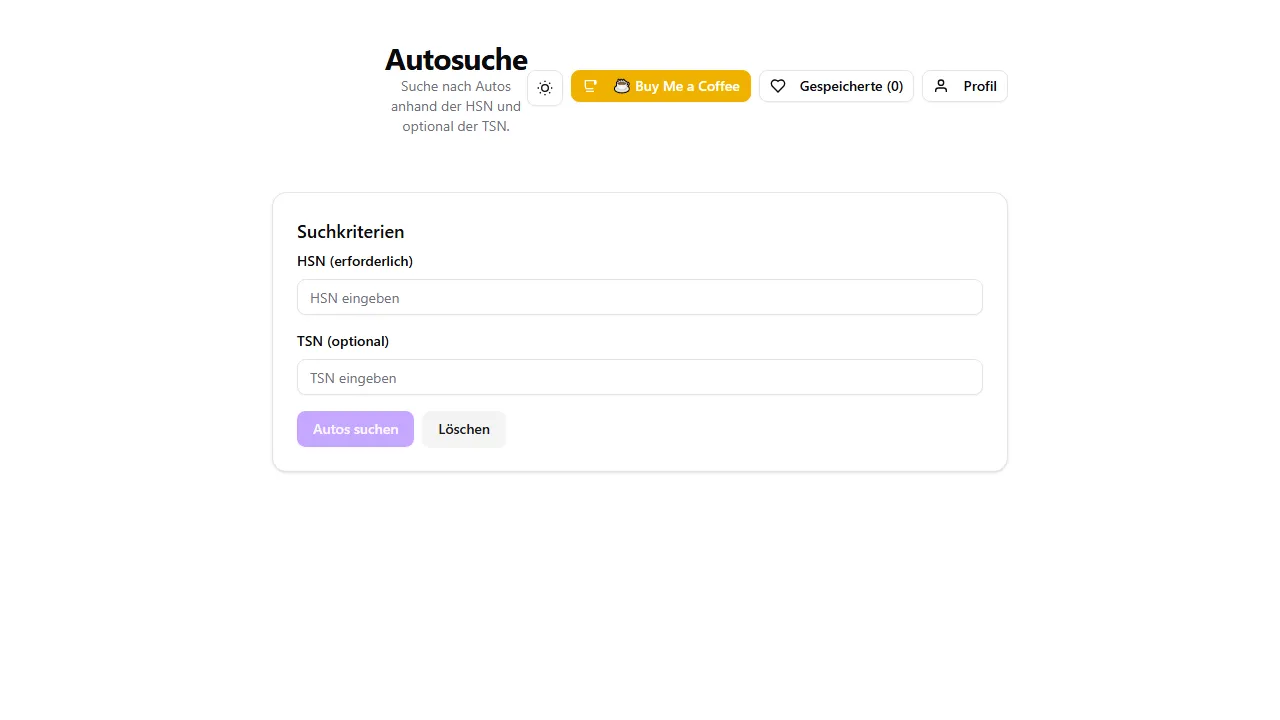Click the Autosuche page title

coord(455,59)
